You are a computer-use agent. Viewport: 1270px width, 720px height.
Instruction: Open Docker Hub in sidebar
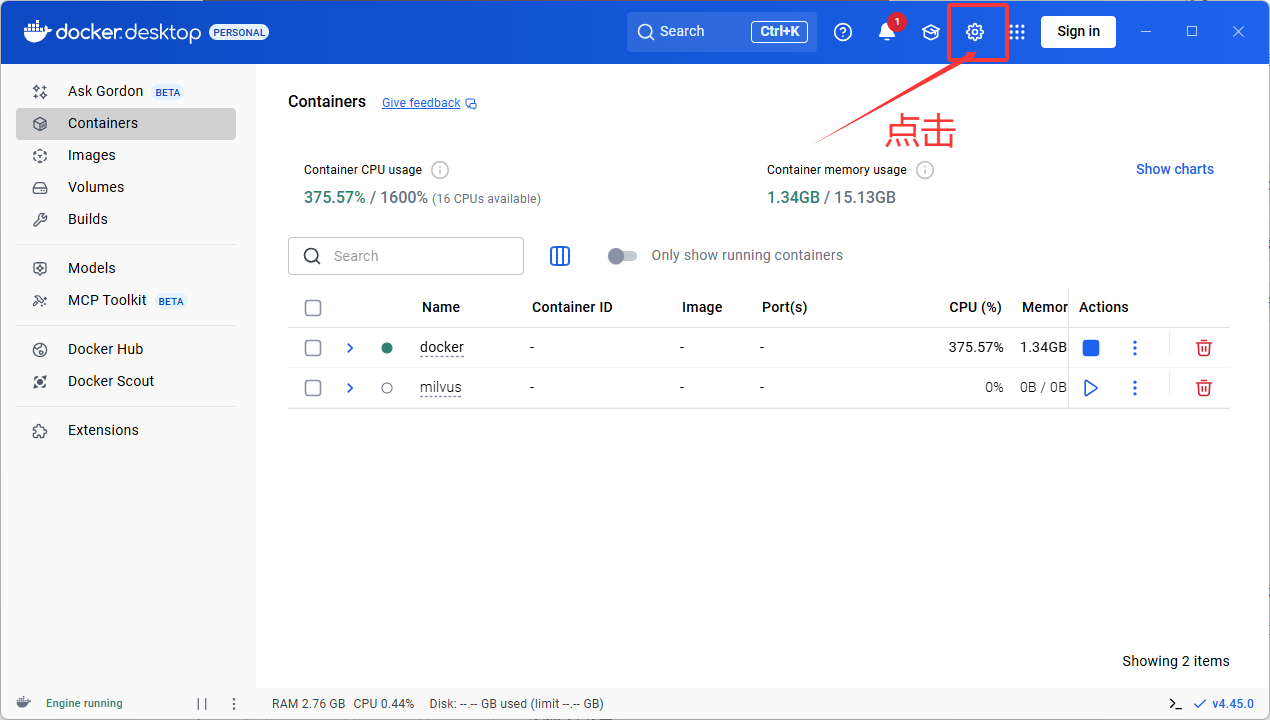coord(126,350)
